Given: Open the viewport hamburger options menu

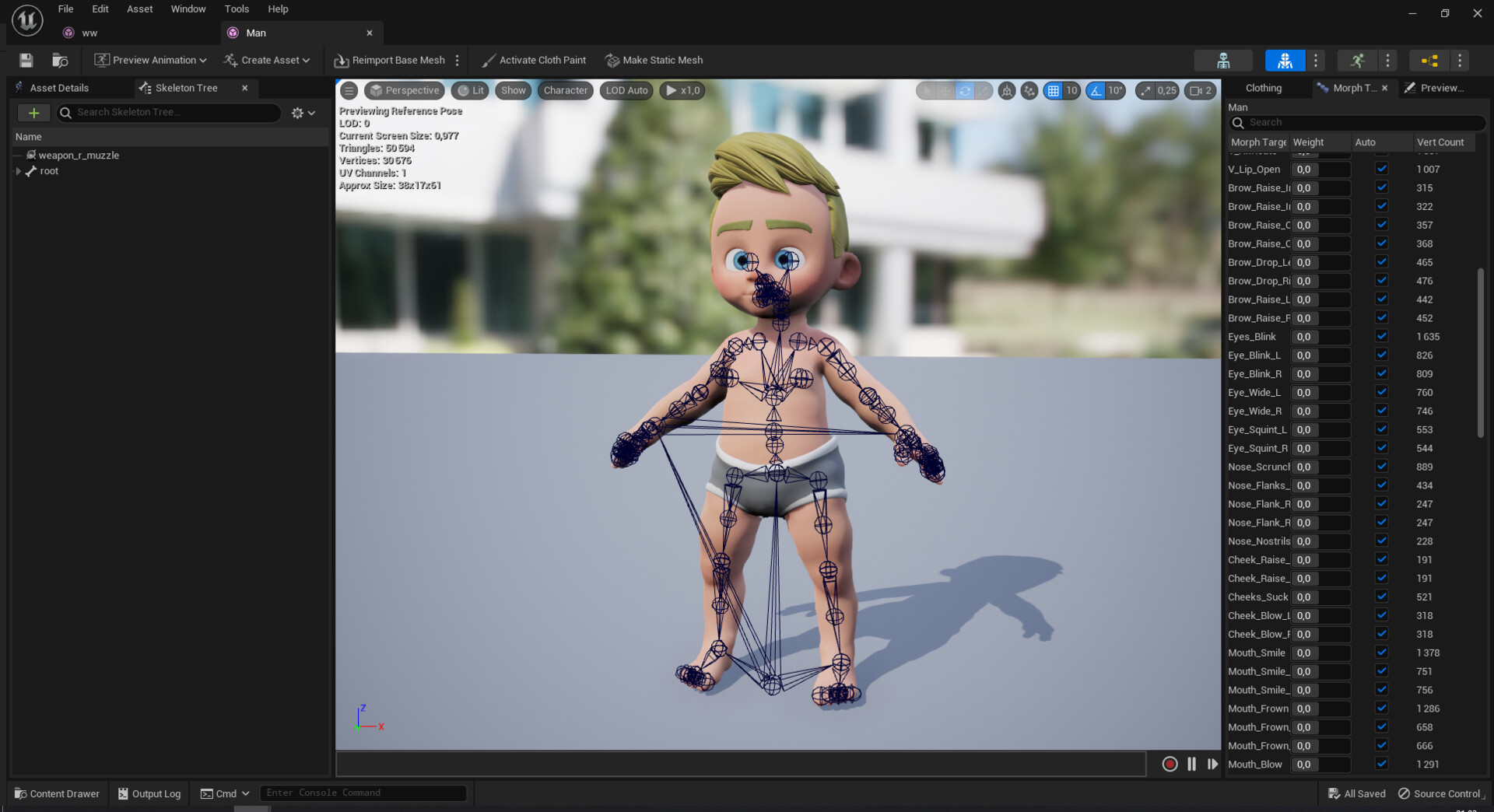Looking at the screenshot, I should click(x=349, y=90).
